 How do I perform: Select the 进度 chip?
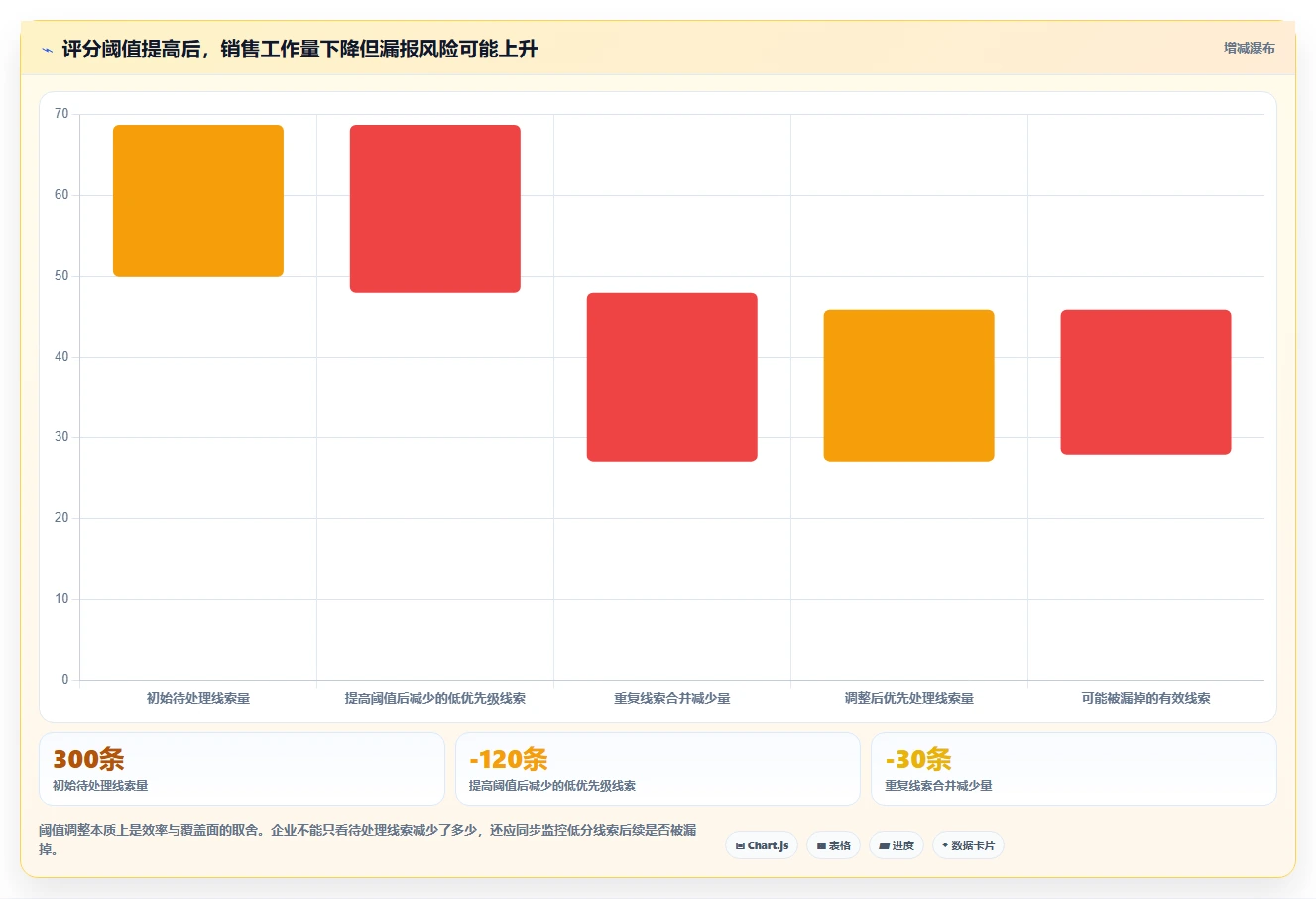click(x=896, y=845)
